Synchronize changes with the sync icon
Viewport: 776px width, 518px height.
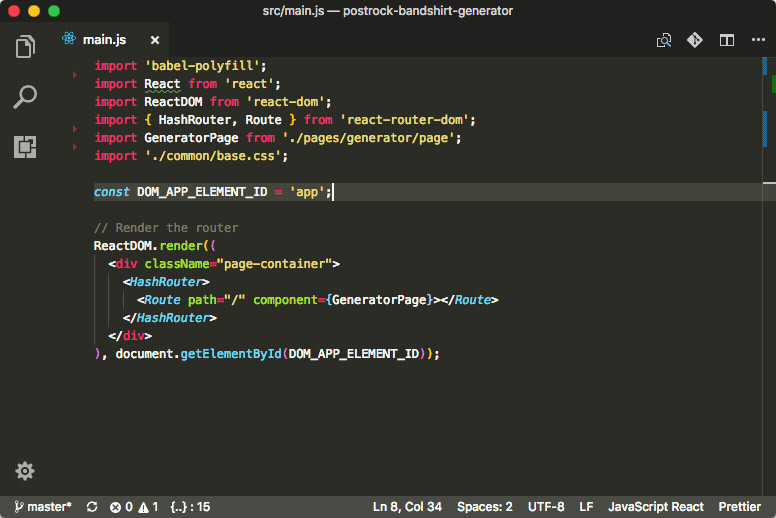click(92, 507)
